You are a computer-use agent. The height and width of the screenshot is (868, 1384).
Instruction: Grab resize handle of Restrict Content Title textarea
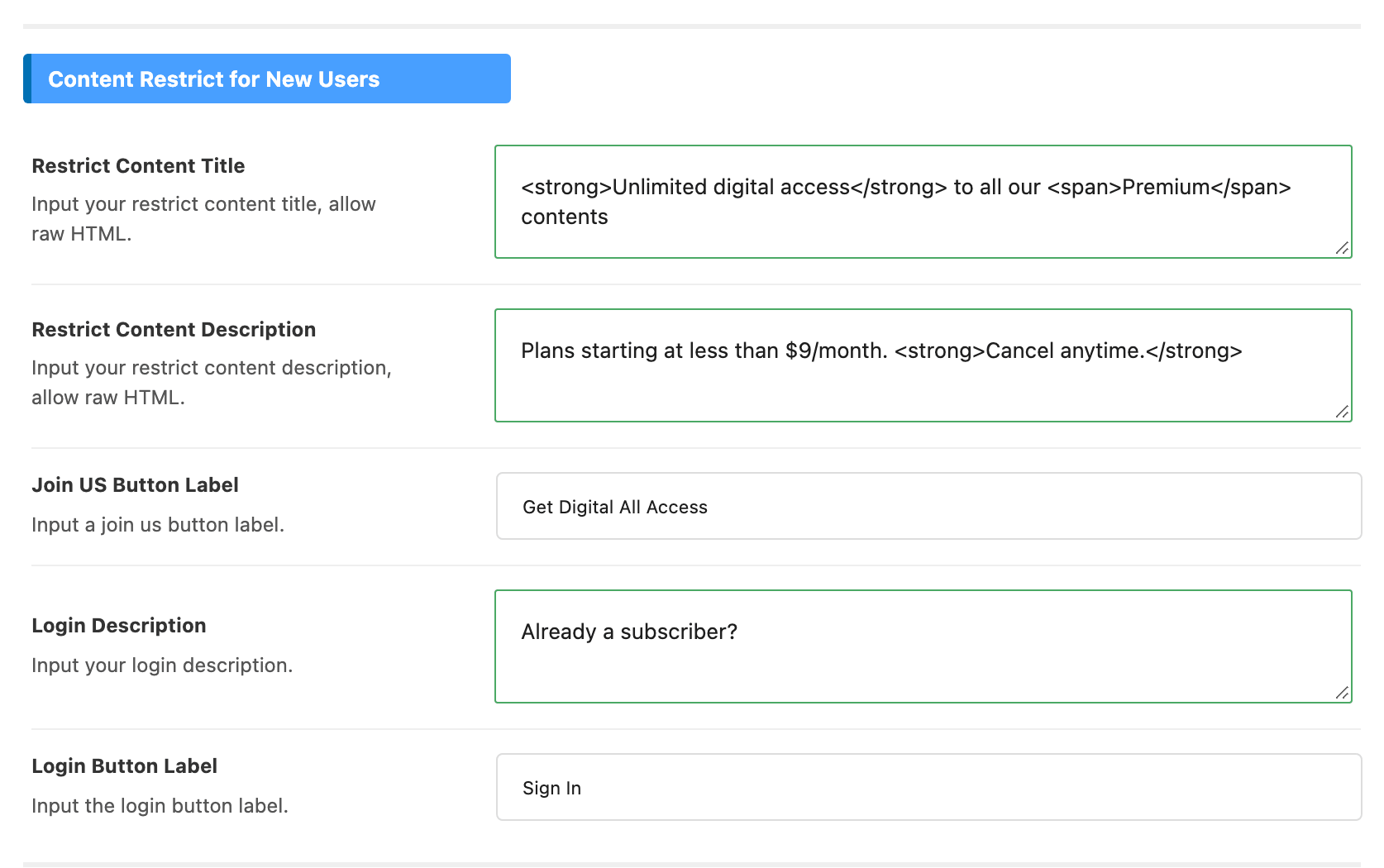(x=1343, y=249)
